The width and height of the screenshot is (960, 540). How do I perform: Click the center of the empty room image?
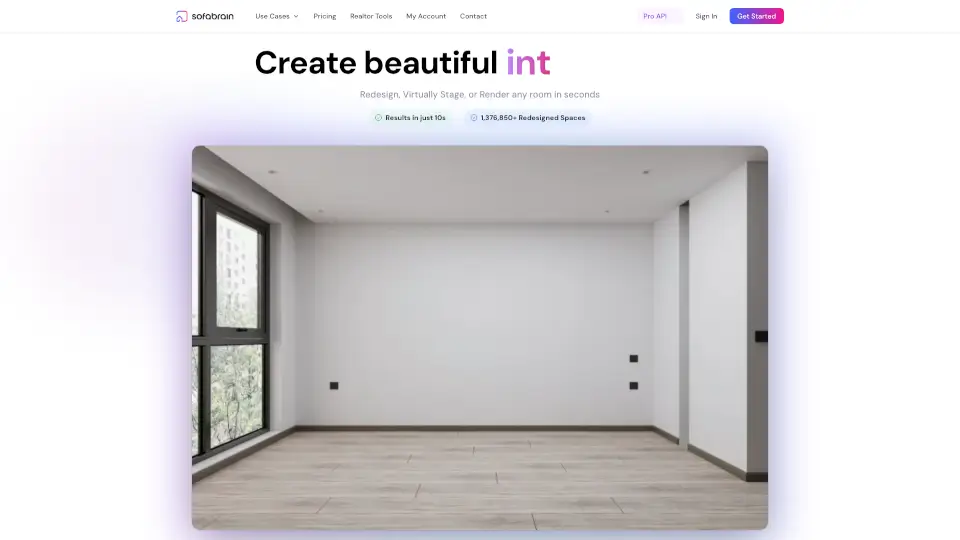tap(480, 337)
